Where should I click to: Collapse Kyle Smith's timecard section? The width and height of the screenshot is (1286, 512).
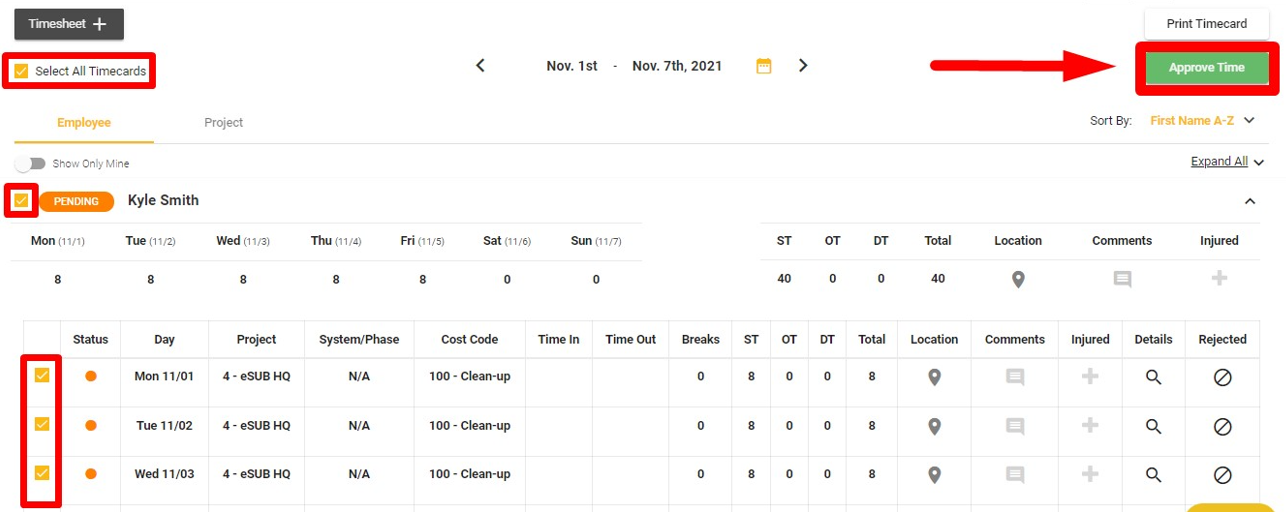coord(1249,202)
